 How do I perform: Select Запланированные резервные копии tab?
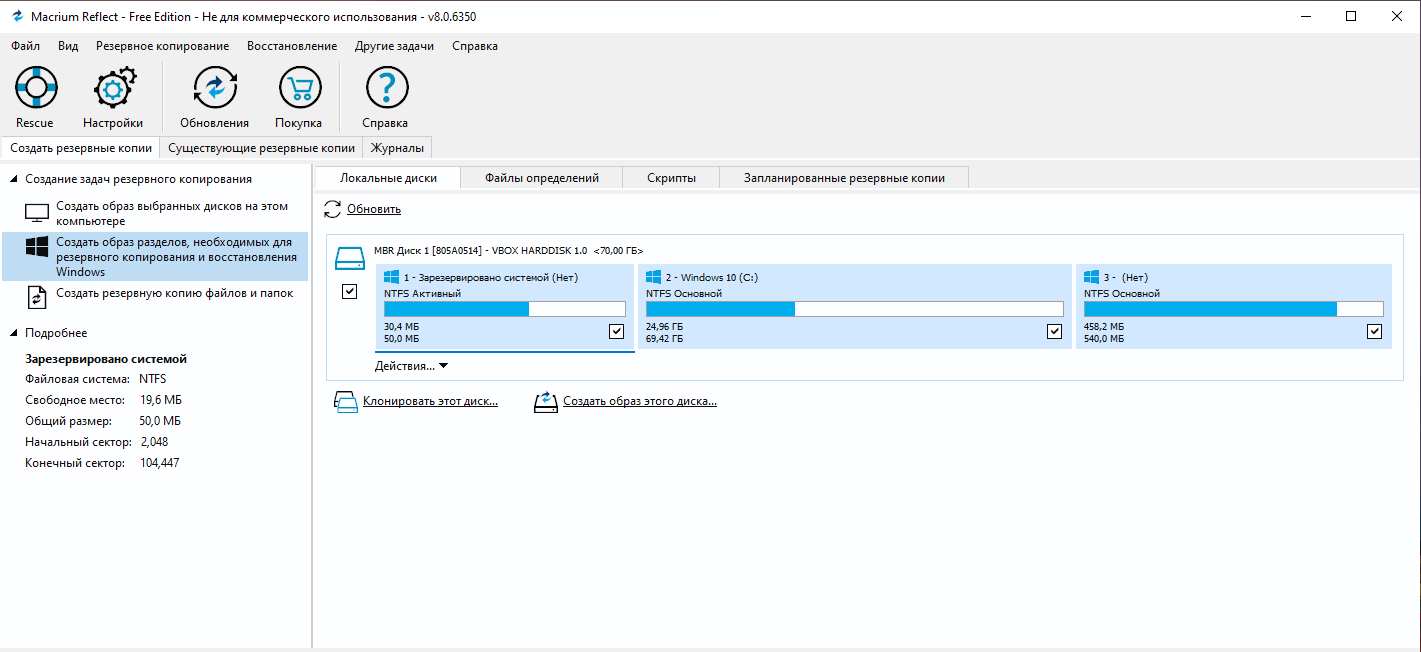(x=844, y=178)
